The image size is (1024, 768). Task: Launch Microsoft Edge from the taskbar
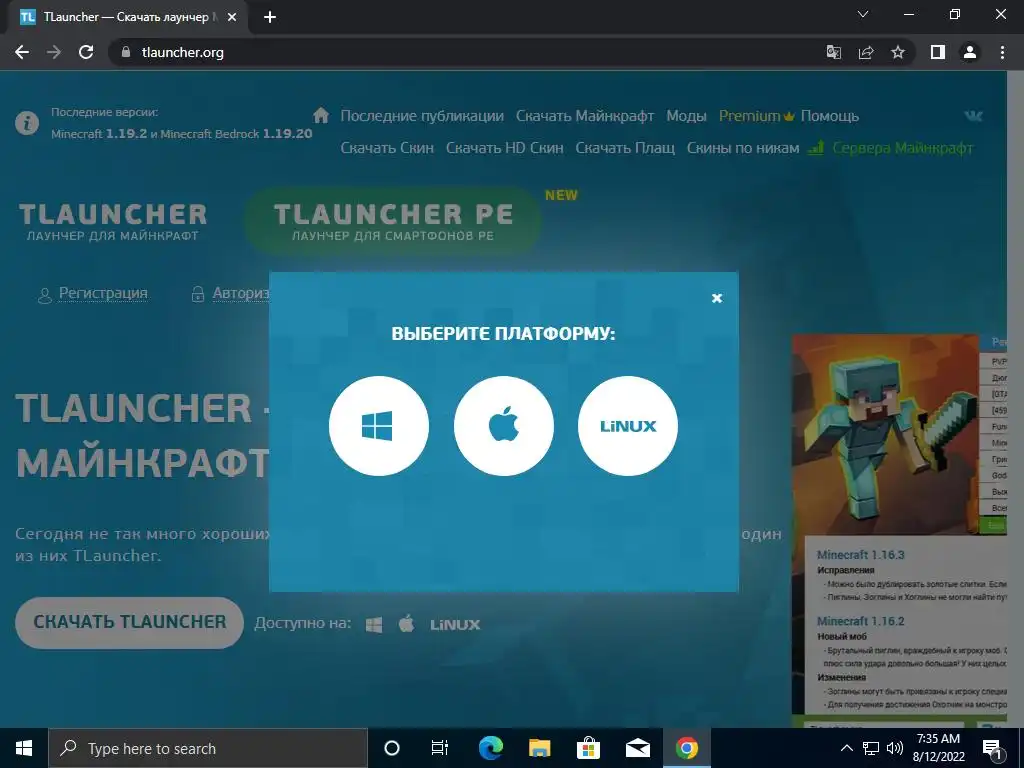pos(490,748)
